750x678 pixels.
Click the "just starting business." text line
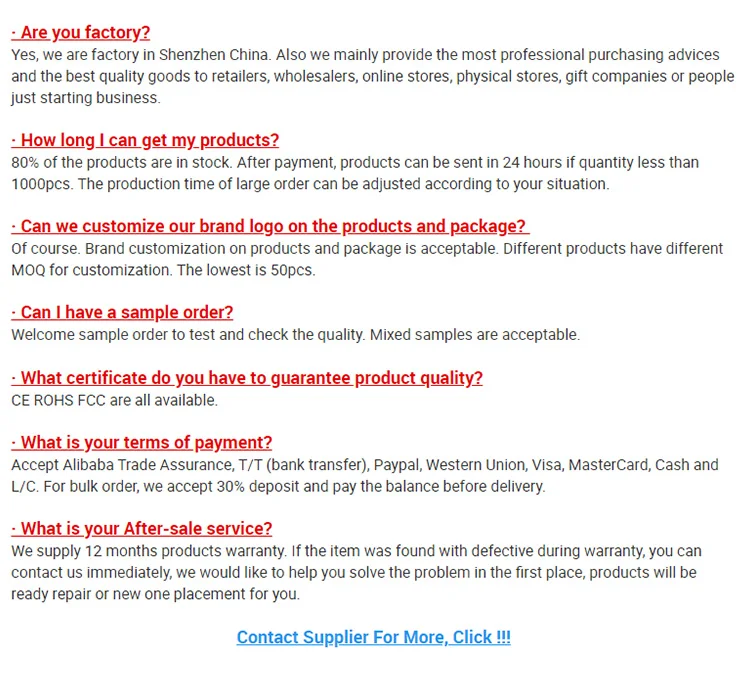[85, 98]
